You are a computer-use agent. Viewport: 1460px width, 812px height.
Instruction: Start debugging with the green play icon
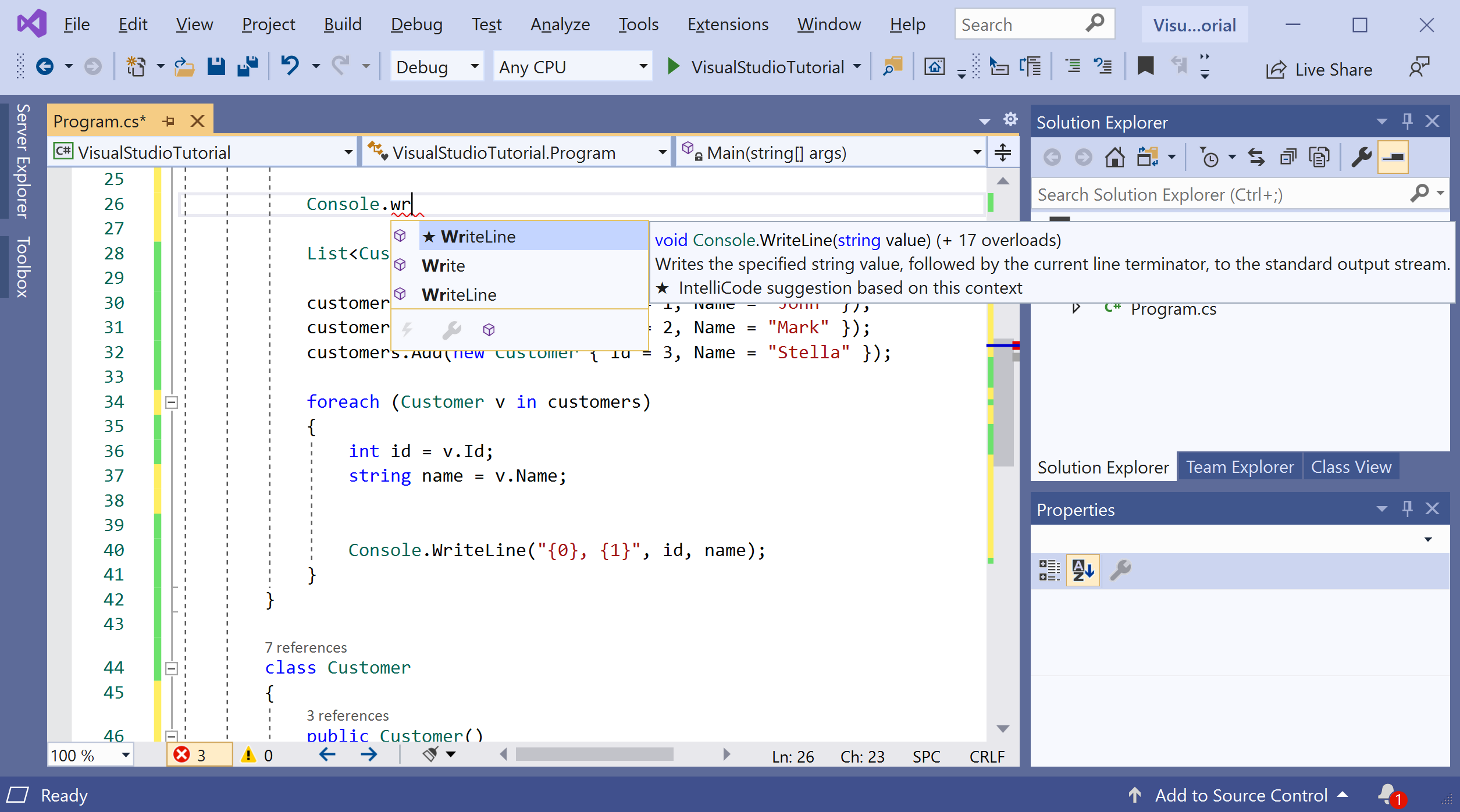673,66
